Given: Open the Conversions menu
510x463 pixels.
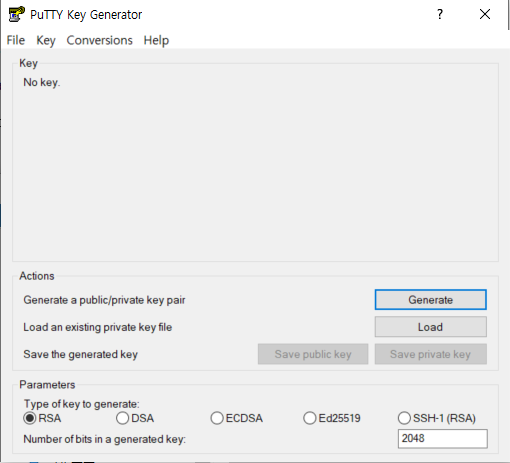Looking at the screenshot, I should tap(99, 40).
